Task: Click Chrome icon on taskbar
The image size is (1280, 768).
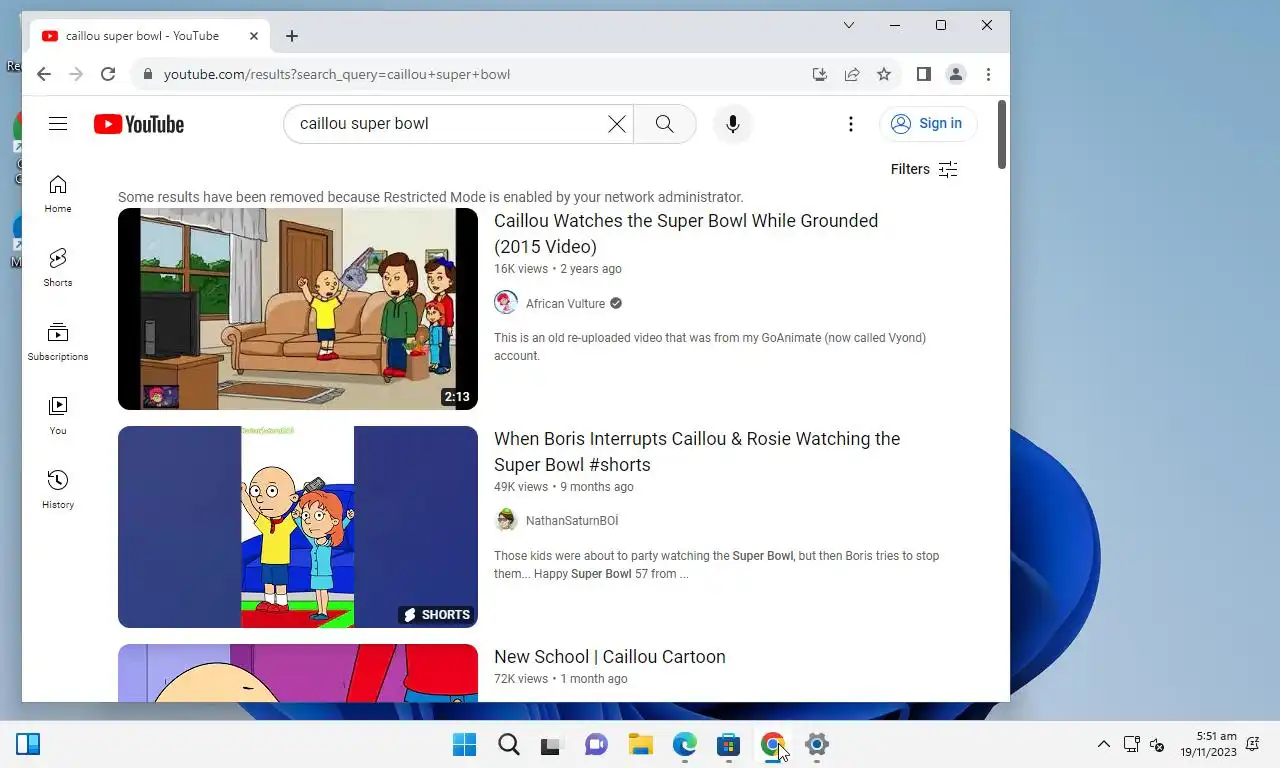Action: (x=773, y=744)
